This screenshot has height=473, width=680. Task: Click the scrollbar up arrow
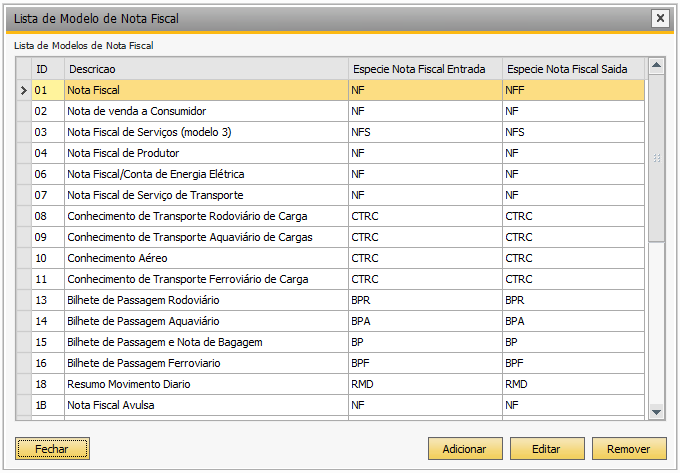[x=657, y=65]
